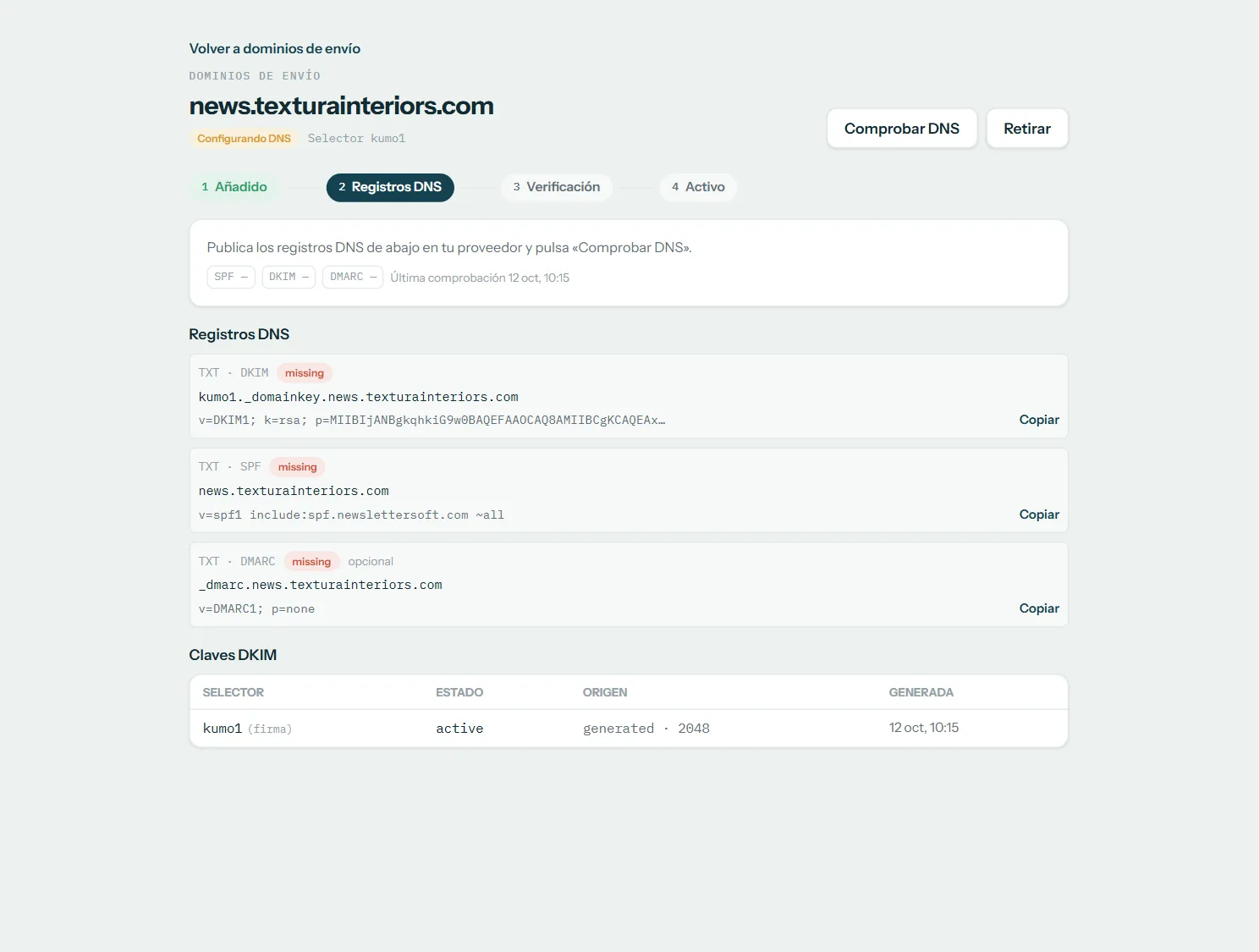The image size is (1259, 952).
Task: Copy the SPF record value
Action: click(1039, 515)
